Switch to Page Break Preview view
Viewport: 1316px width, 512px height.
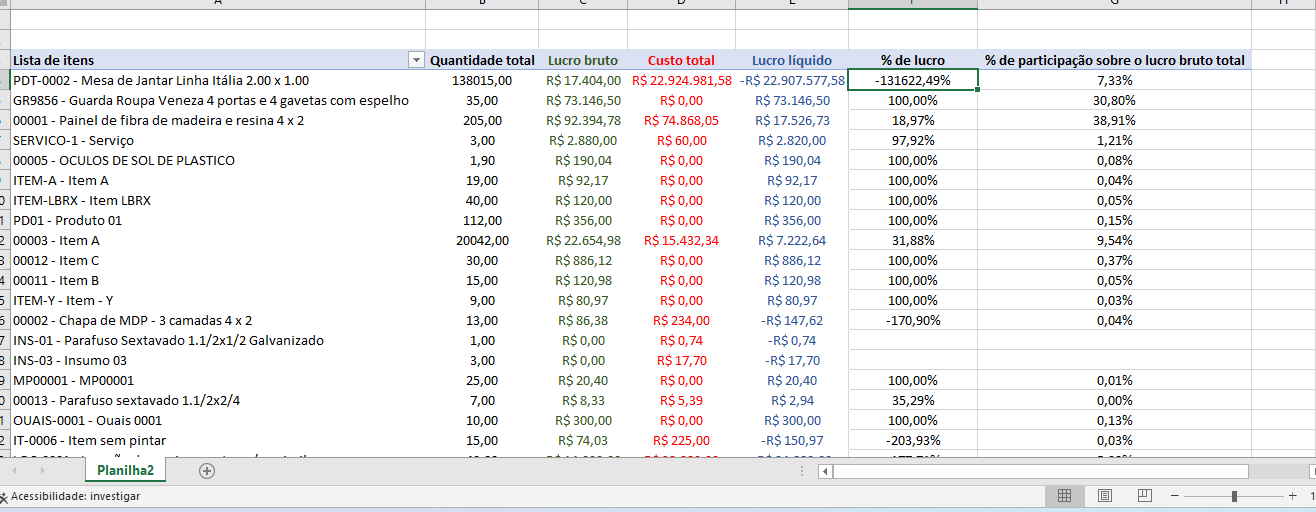pyautogui.click(x=1144, y=496)
